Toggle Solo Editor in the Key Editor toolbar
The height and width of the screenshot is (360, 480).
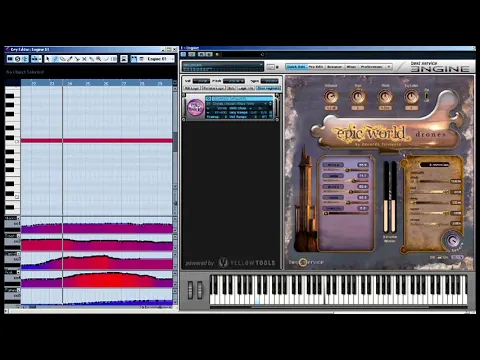10,59
